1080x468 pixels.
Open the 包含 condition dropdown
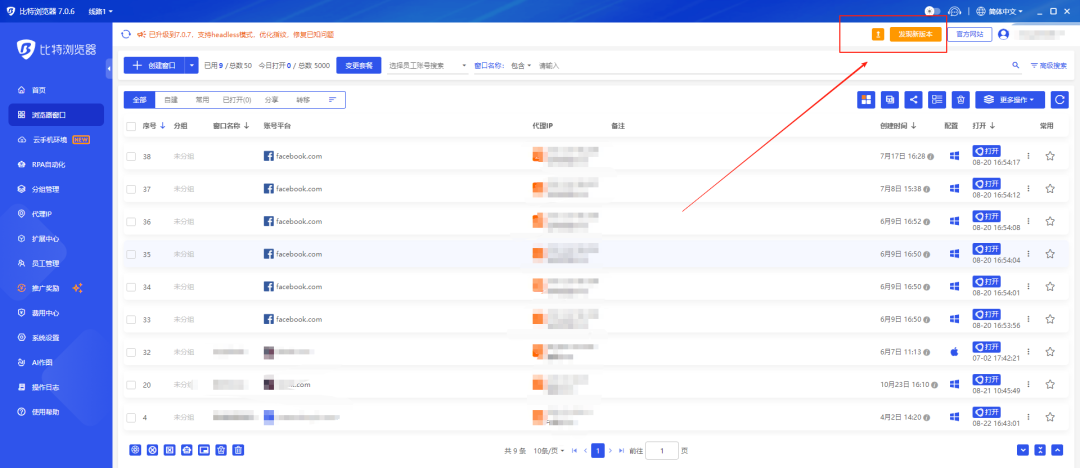pyautogui.click(x=521, y=65)
